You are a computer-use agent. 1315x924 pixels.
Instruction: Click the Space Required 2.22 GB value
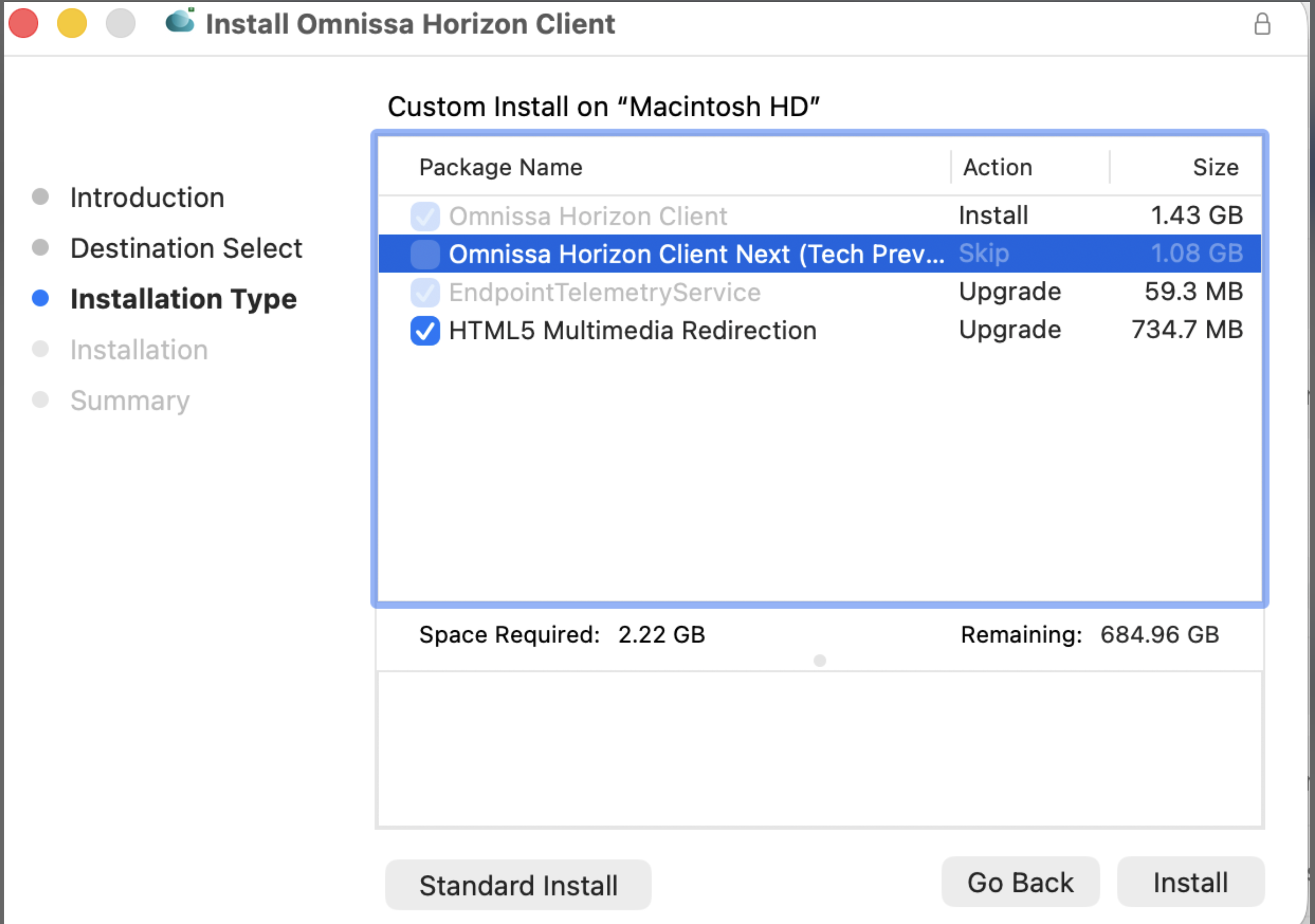(661, 634)
